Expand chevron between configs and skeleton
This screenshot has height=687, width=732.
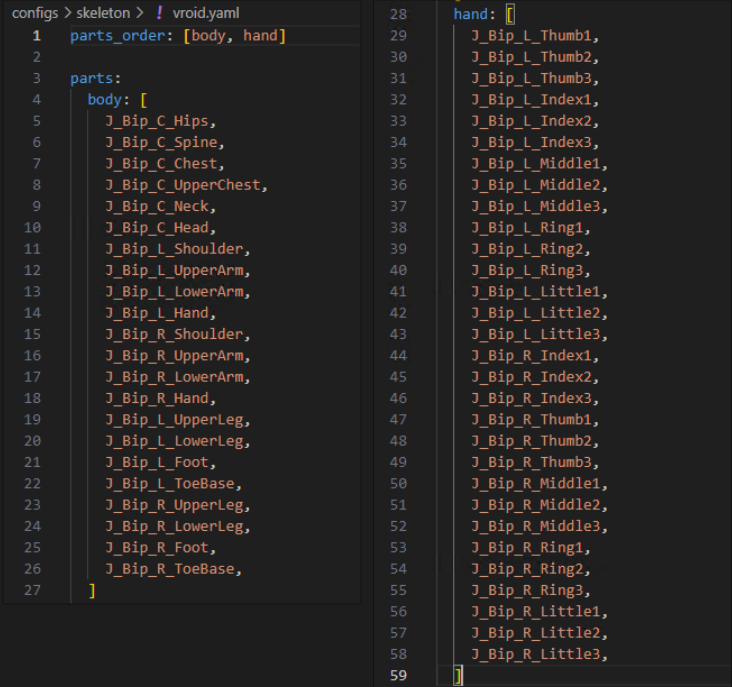(68, 13)
